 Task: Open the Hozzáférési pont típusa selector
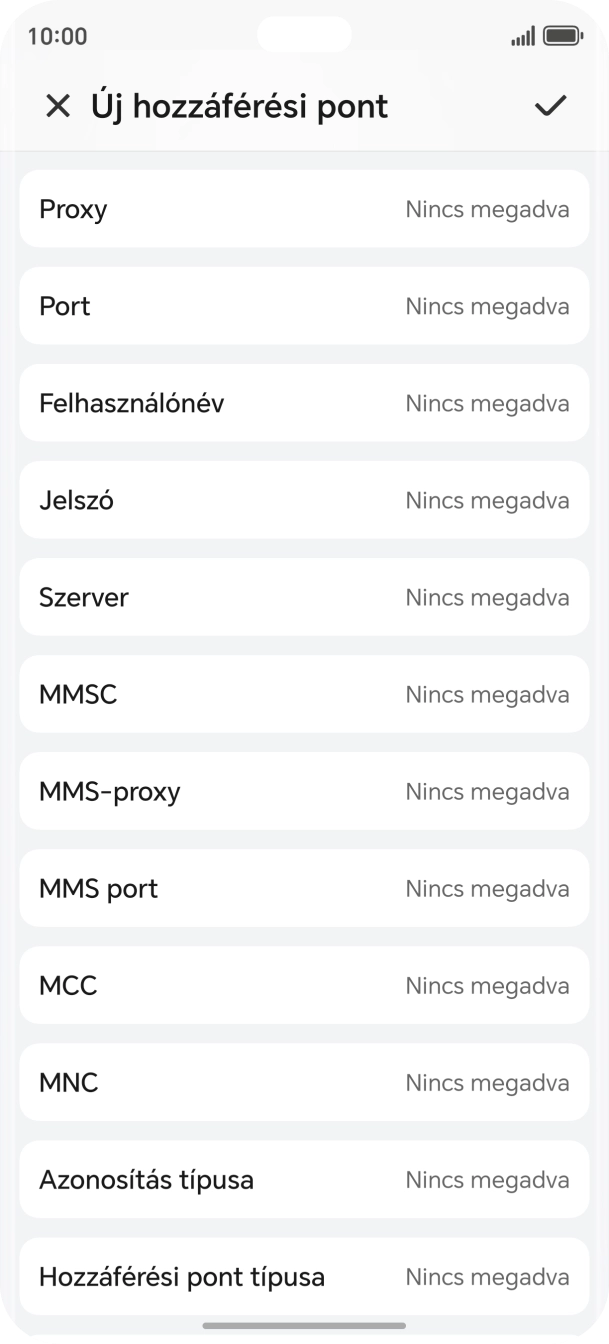coord(304,1276)
